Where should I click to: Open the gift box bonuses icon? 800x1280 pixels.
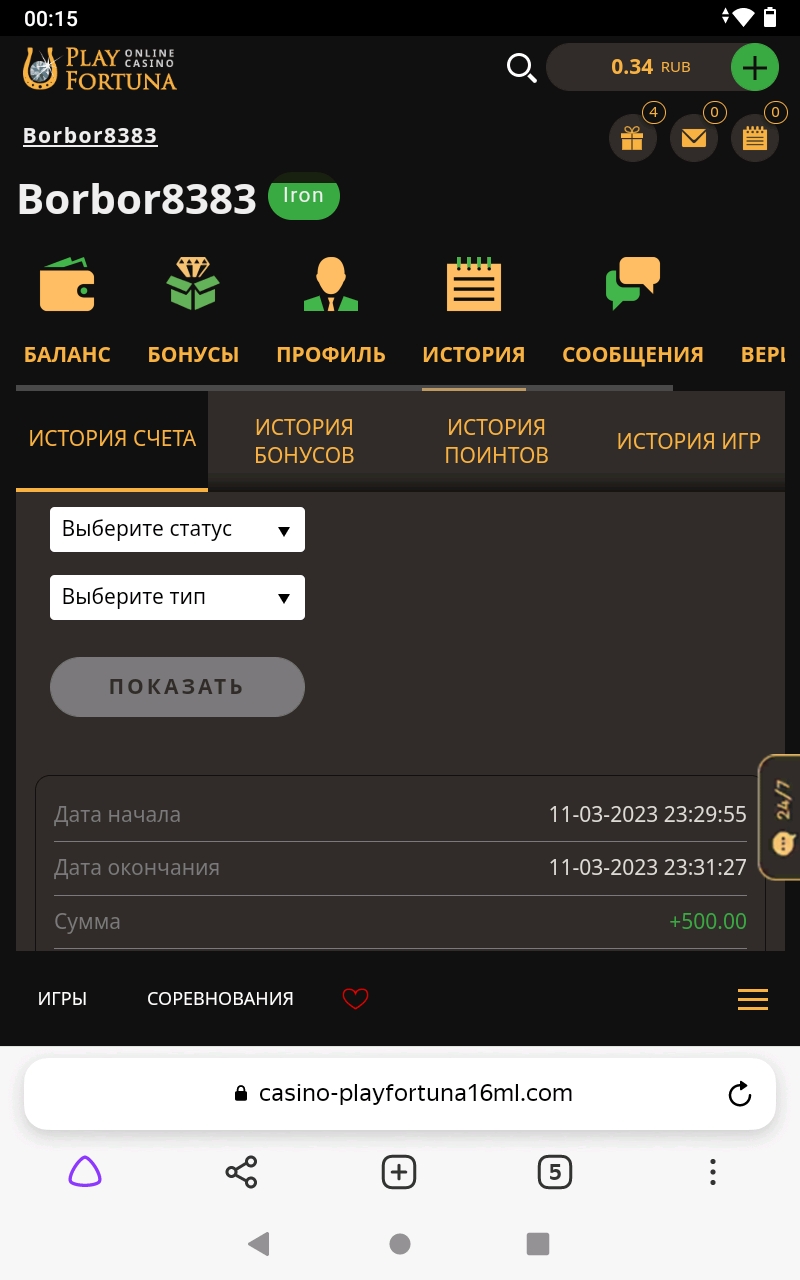632,138
